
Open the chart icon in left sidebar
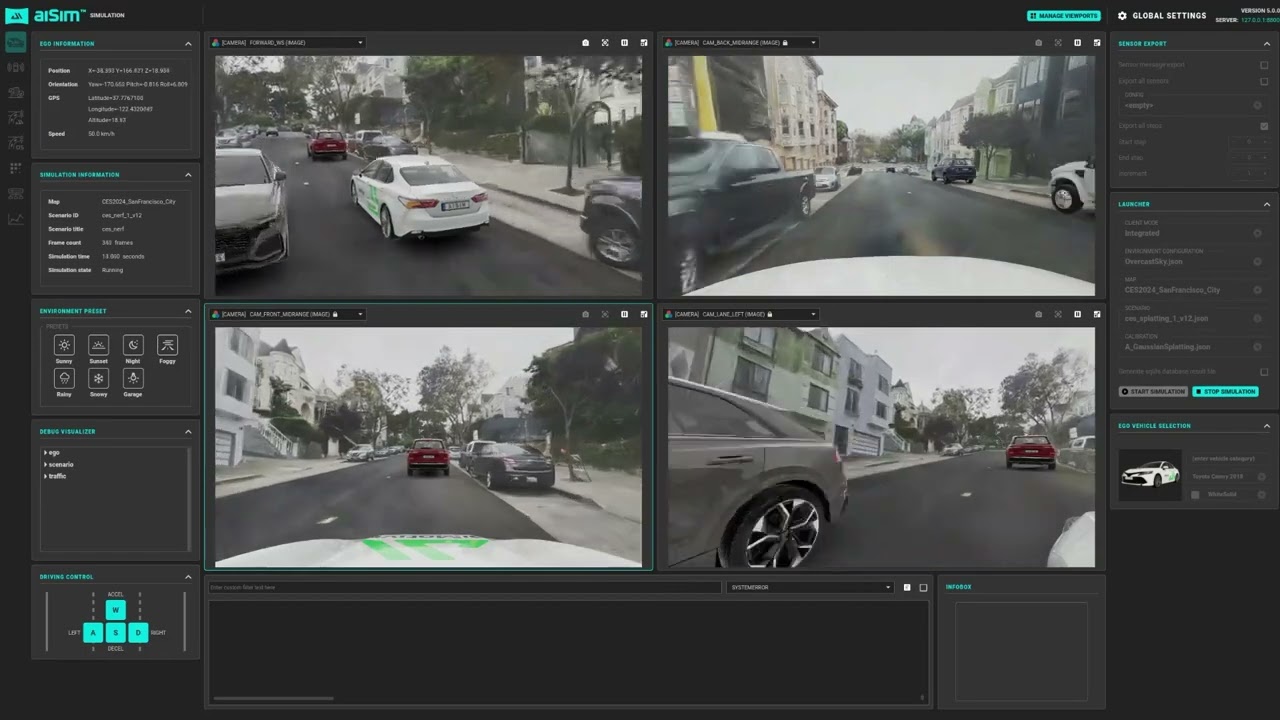[x=15, y=219]
